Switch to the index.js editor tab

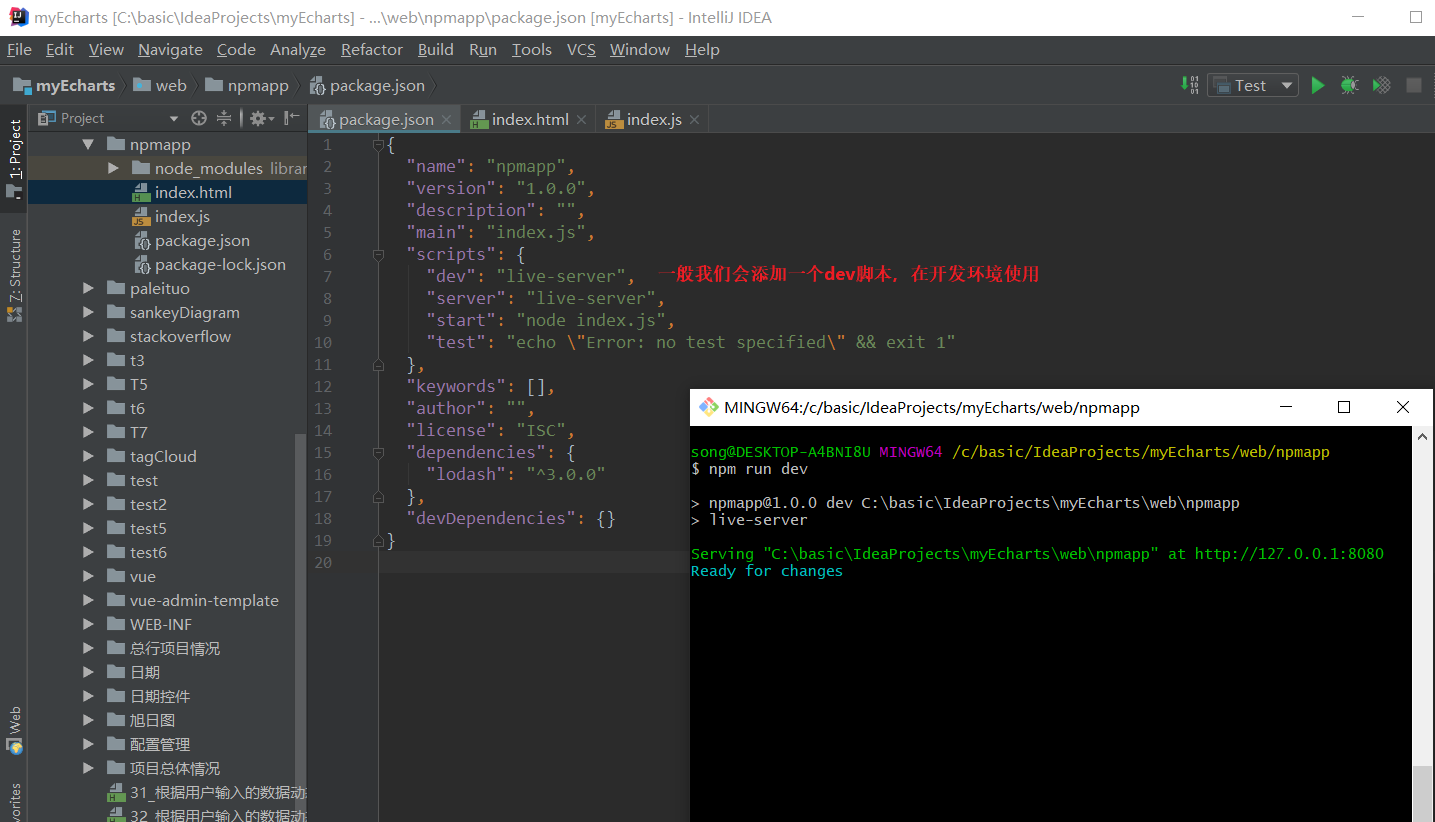pyautogui.click(x=654, y=120)
